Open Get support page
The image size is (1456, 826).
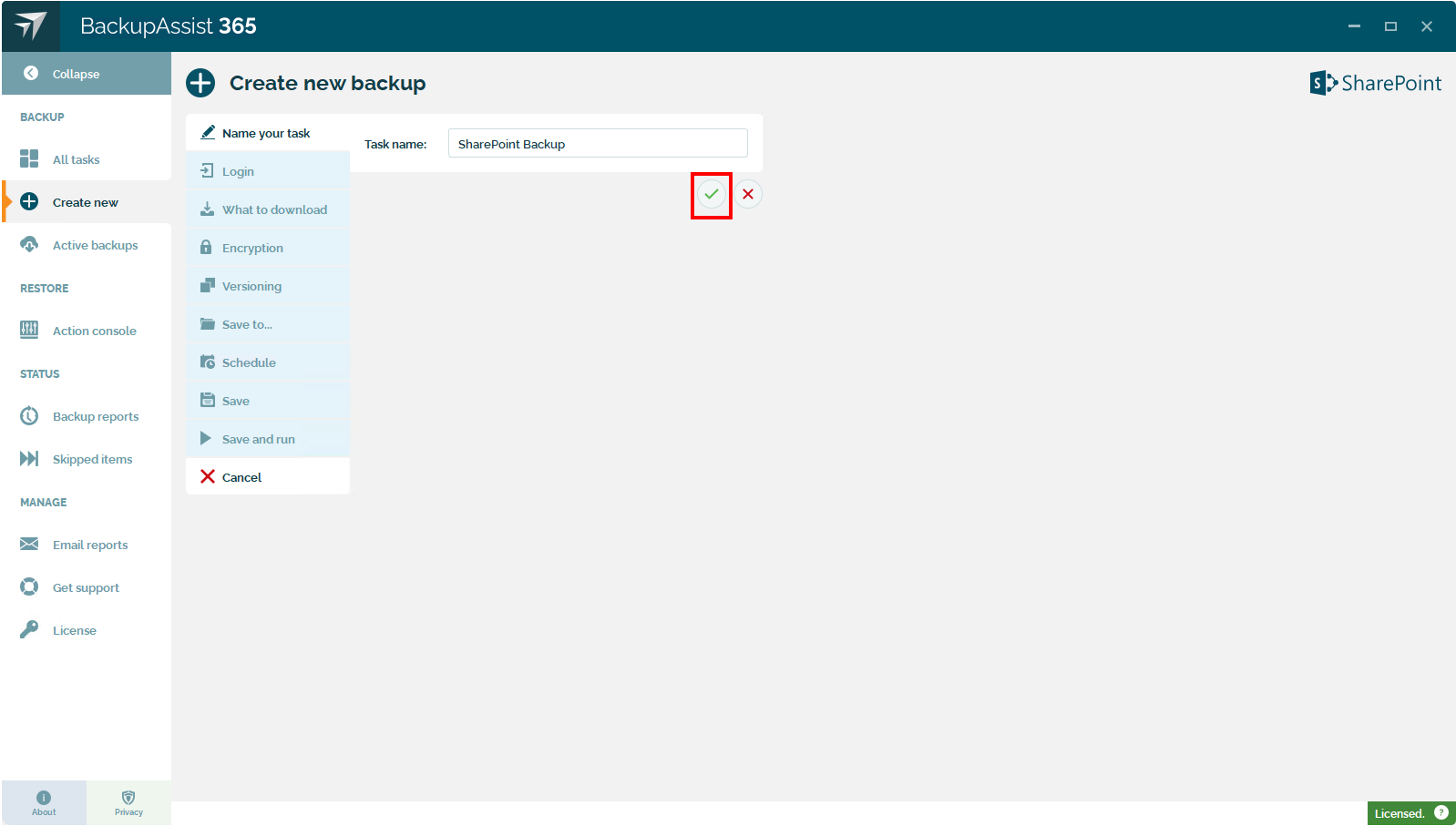pos(86,587)
